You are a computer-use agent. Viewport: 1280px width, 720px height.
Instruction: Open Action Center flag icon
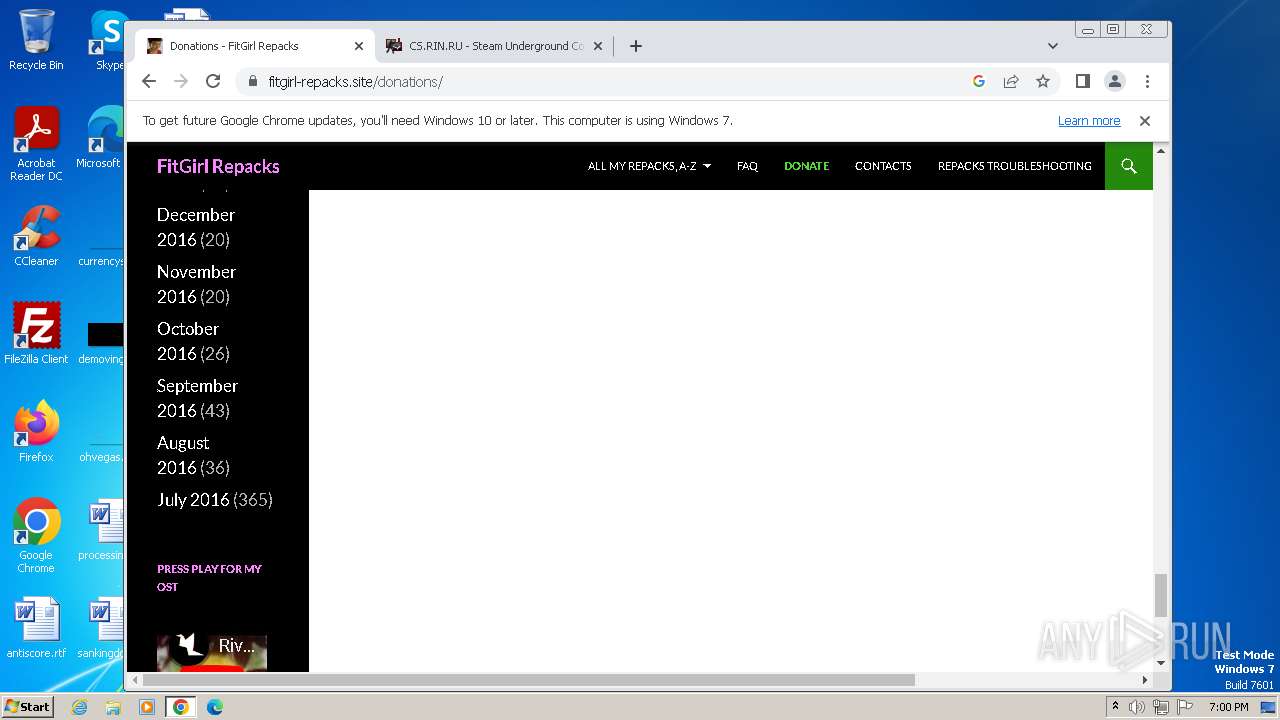(x=1185, y=707)
